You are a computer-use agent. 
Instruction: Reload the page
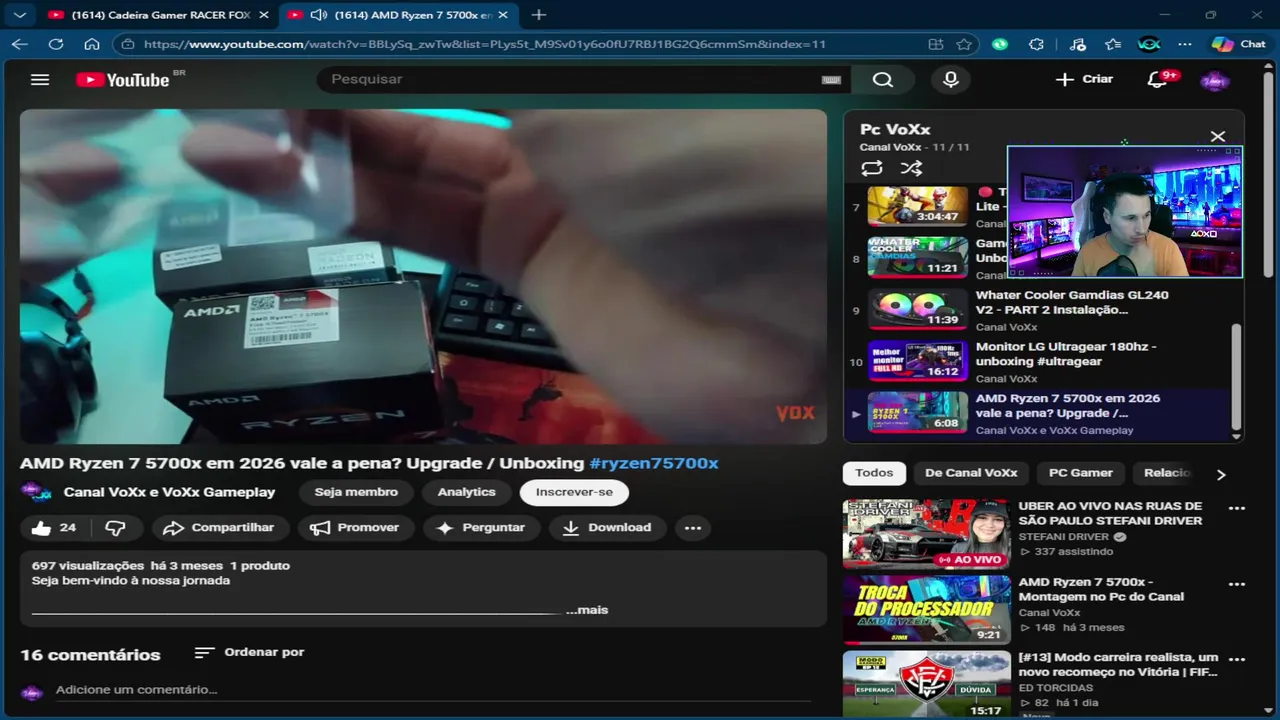coord(56,44)
